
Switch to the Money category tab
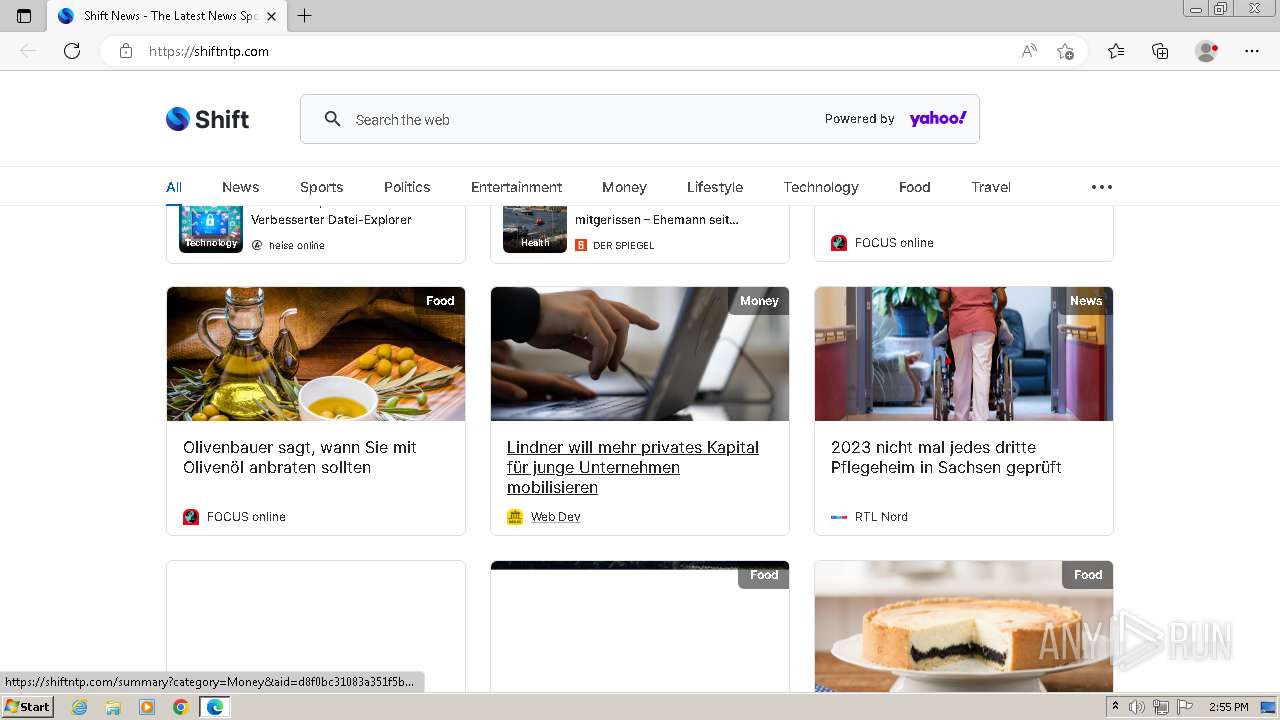tap(624, 187)
